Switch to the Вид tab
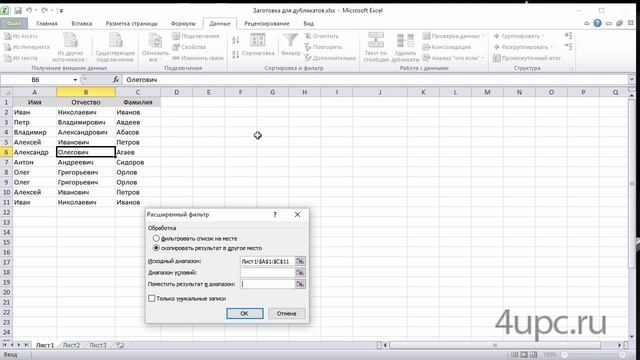640x360 pixels. click(x=309, y=24)
